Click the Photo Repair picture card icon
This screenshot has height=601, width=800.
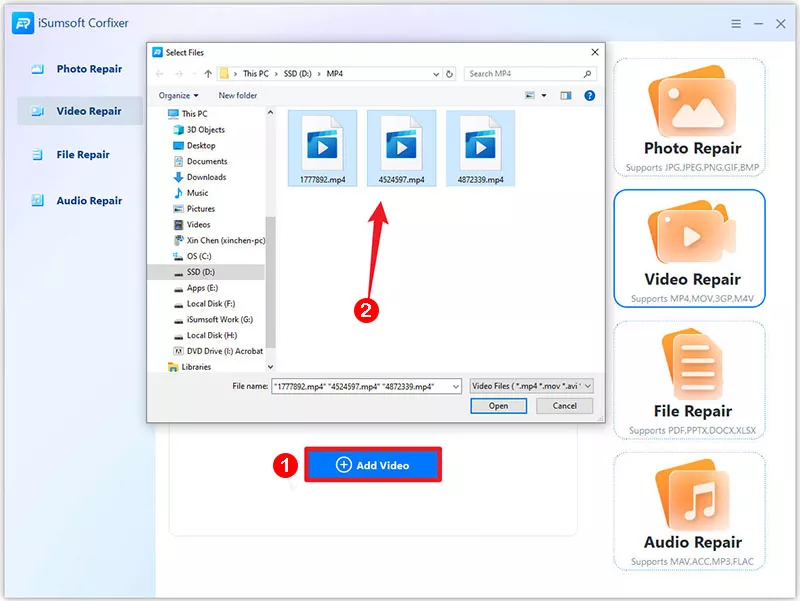click(692, 102)
